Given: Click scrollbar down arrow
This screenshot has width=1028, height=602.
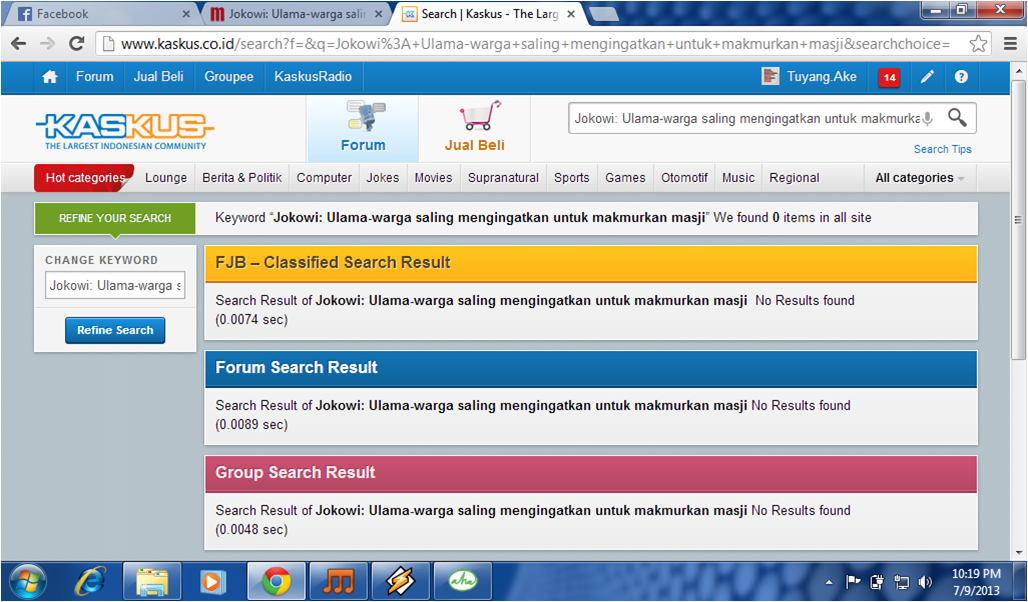Looking at the screenshot, I should click(x=1018, y=553).
